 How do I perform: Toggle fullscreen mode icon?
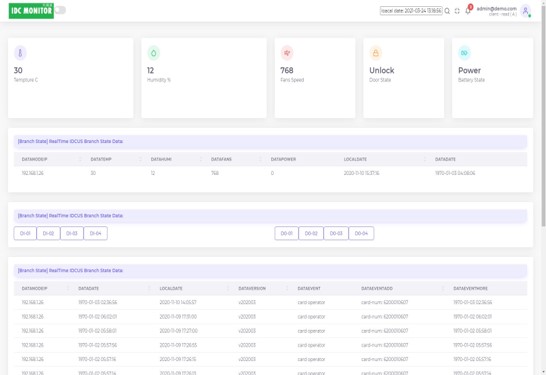click(x=457, y=11)
